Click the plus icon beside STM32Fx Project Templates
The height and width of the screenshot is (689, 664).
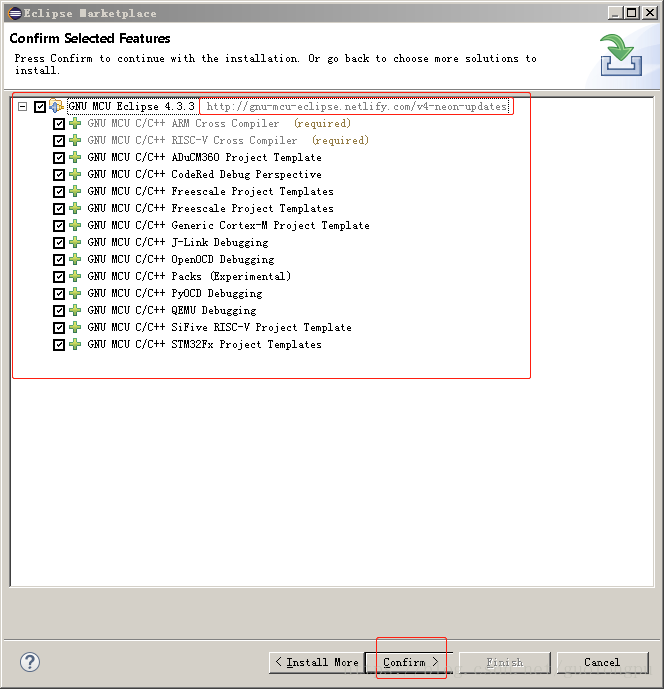75,344
